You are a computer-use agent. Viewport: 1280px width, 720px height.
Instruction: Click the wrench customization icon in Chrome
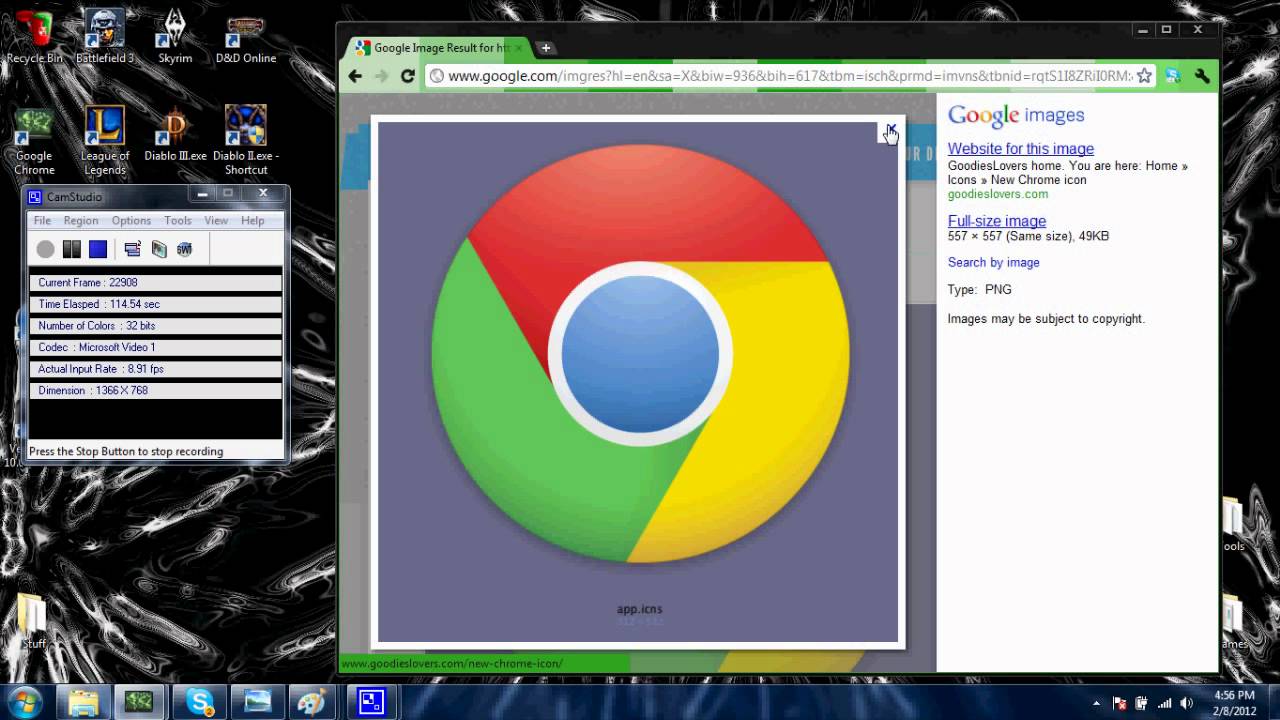point(1202,75)
